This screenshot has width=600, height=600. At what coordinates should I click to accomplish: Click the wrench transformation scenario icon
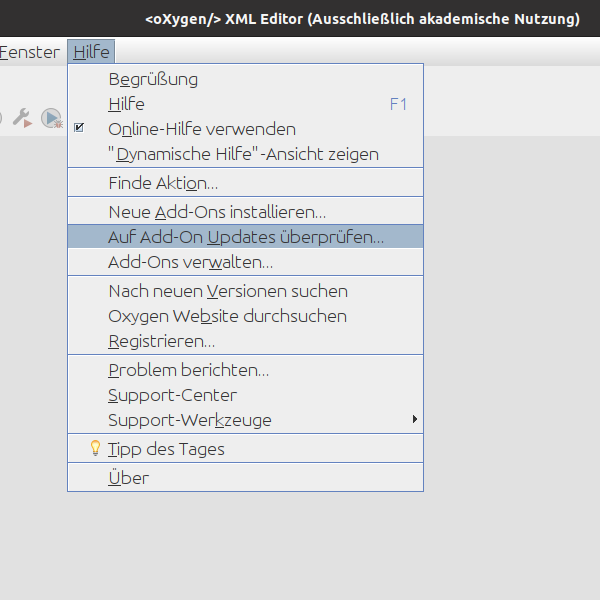pos(21,118)
